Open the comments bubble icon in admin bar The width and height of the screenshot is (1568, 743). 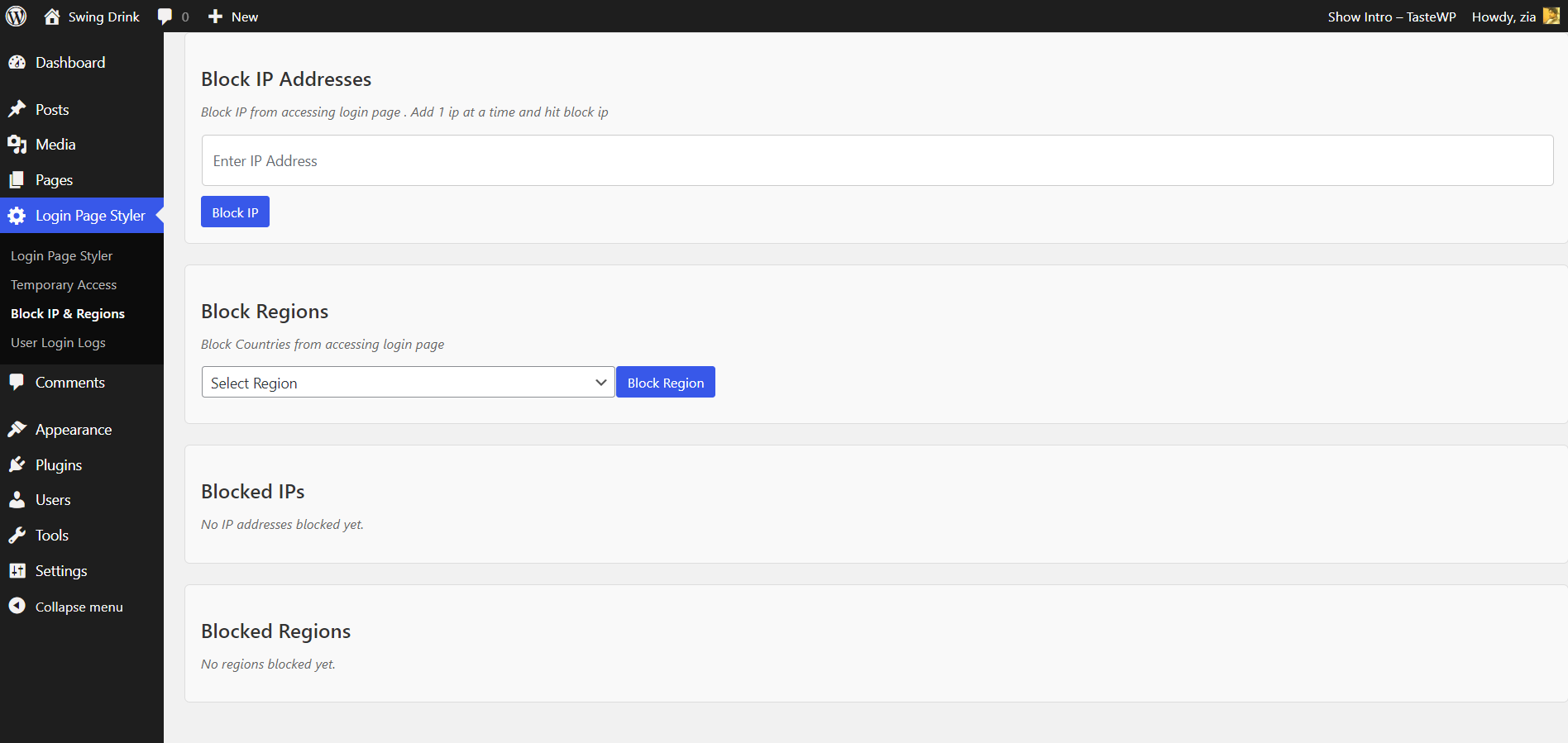click(x=165, y=17)
